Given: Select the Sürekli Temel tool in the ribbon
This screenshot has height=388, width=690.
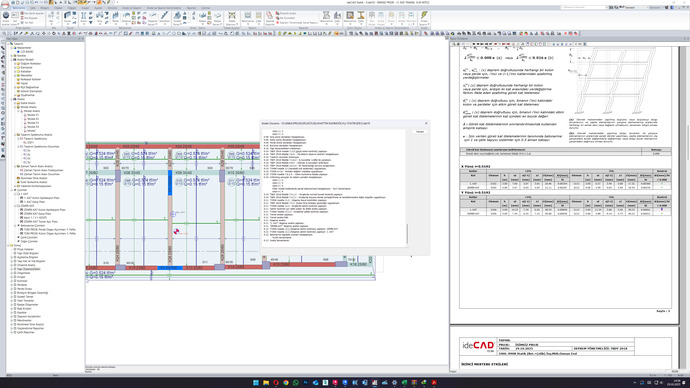Looking at the screenshot, I should 177,18.
